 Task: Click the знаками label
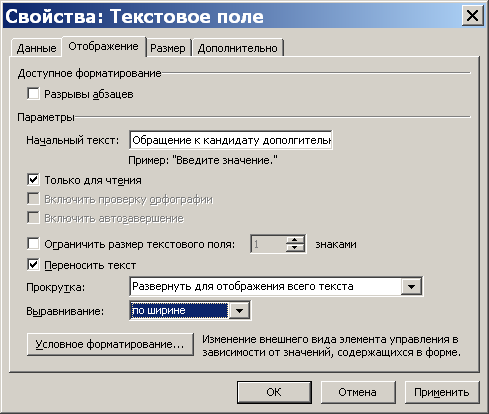tap(336, 244)
